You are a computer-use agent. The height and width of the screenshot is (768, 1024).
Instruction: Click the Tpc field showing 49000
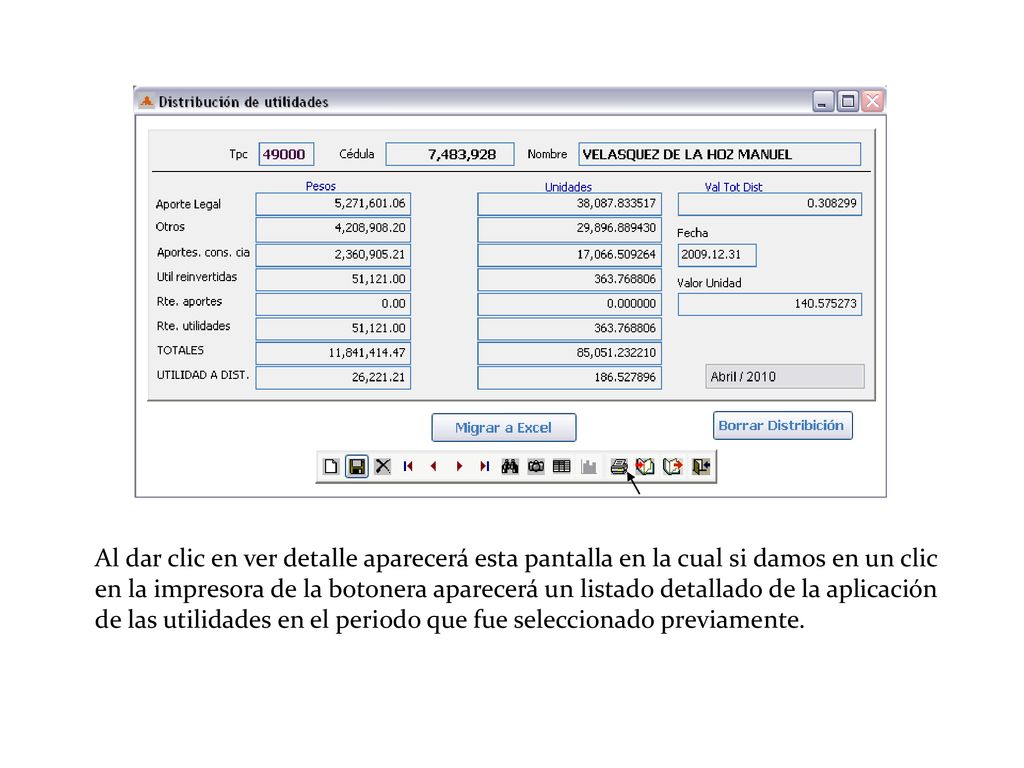[x=286, y=154]
